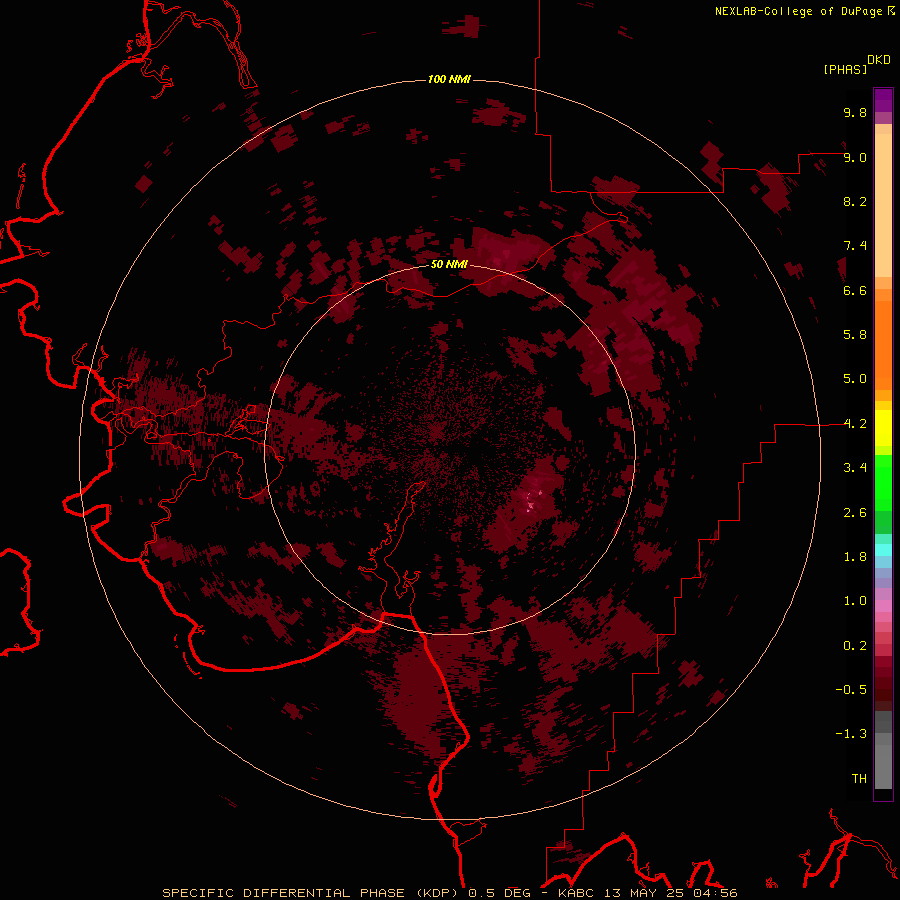Click the SPECIFIC DIFFERENTIAL PHASE (KDP) caption text

(313, 893)
